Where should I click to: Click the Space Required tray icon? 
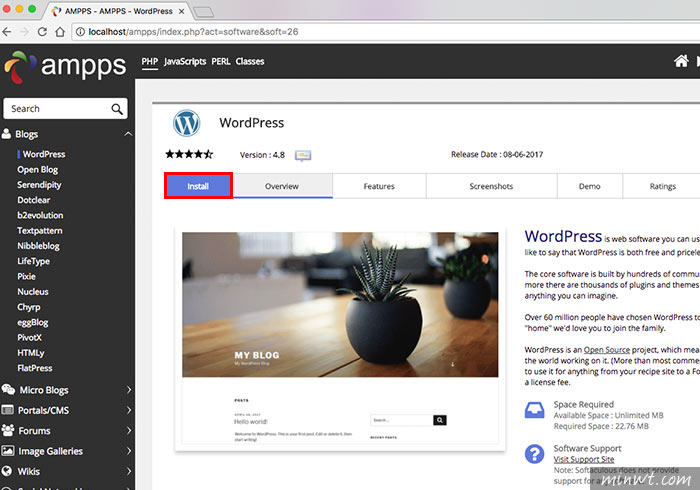[x=534, y=410]
